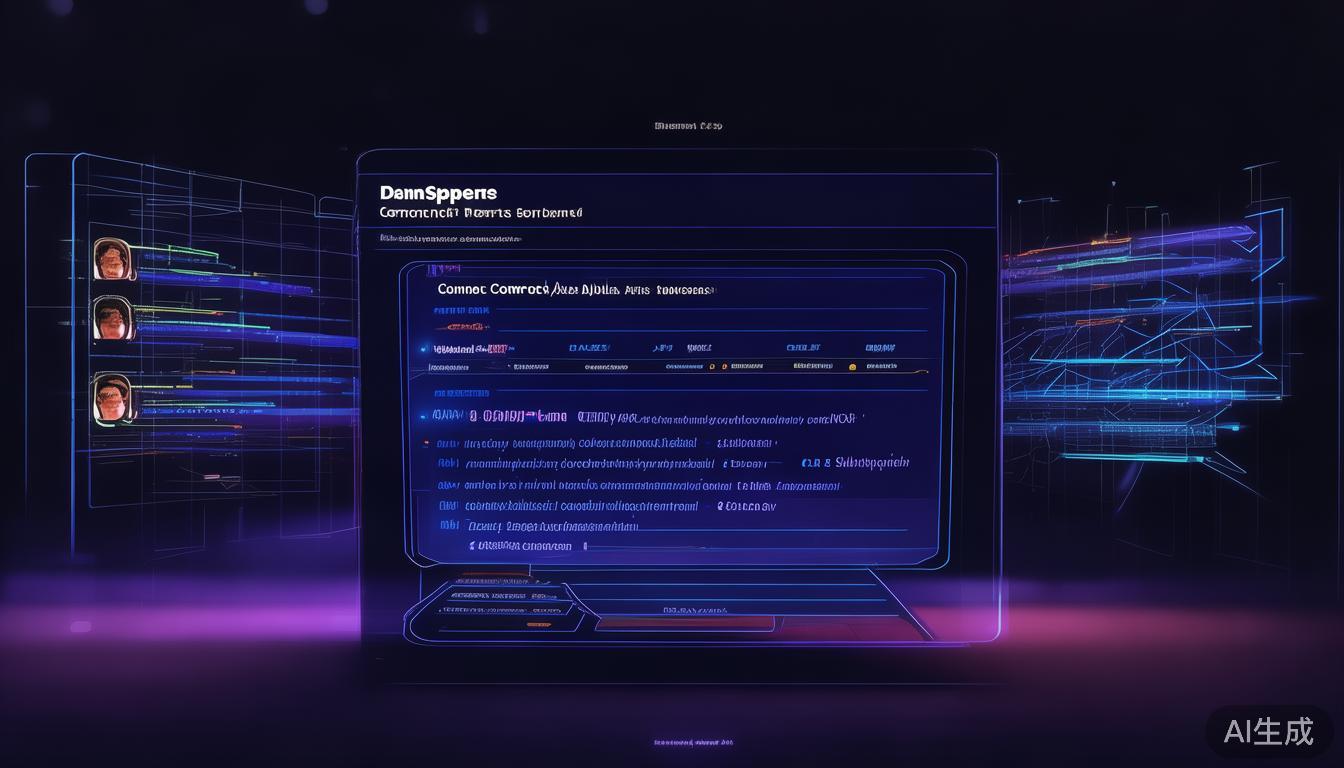Select the Comnoc Comroct panel heading
This screenshot has width=1344, height=768.
click(575, 289)
